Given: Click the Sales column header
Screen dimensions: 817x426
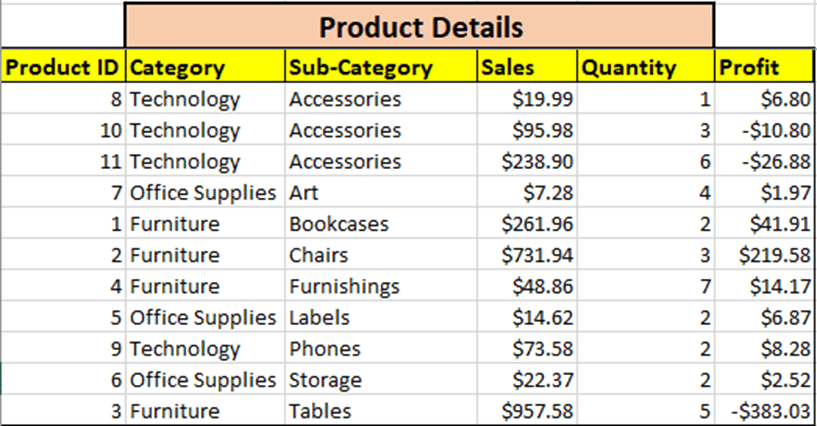Looking at the screenshot, I should [x=527, y=66].
